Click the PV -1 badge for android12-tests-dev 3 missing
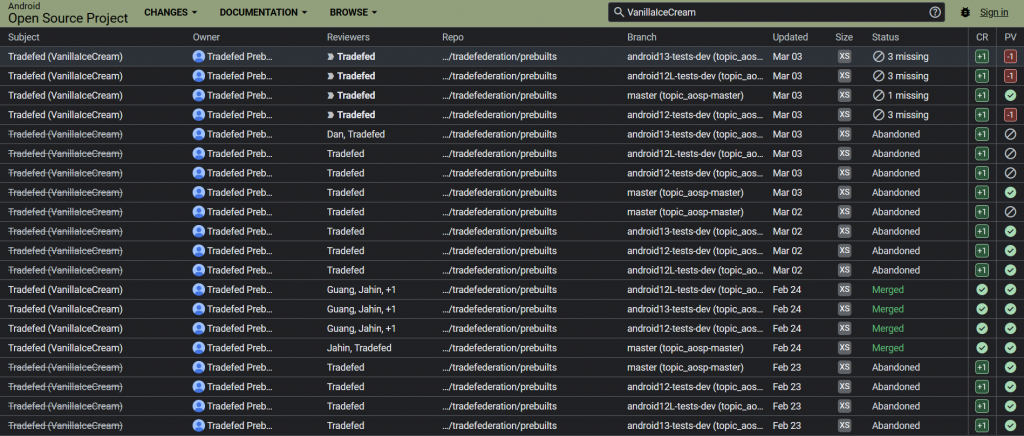Image resolution: width=1024 pixels, height=436 pixels. (x=1010, y=115)
